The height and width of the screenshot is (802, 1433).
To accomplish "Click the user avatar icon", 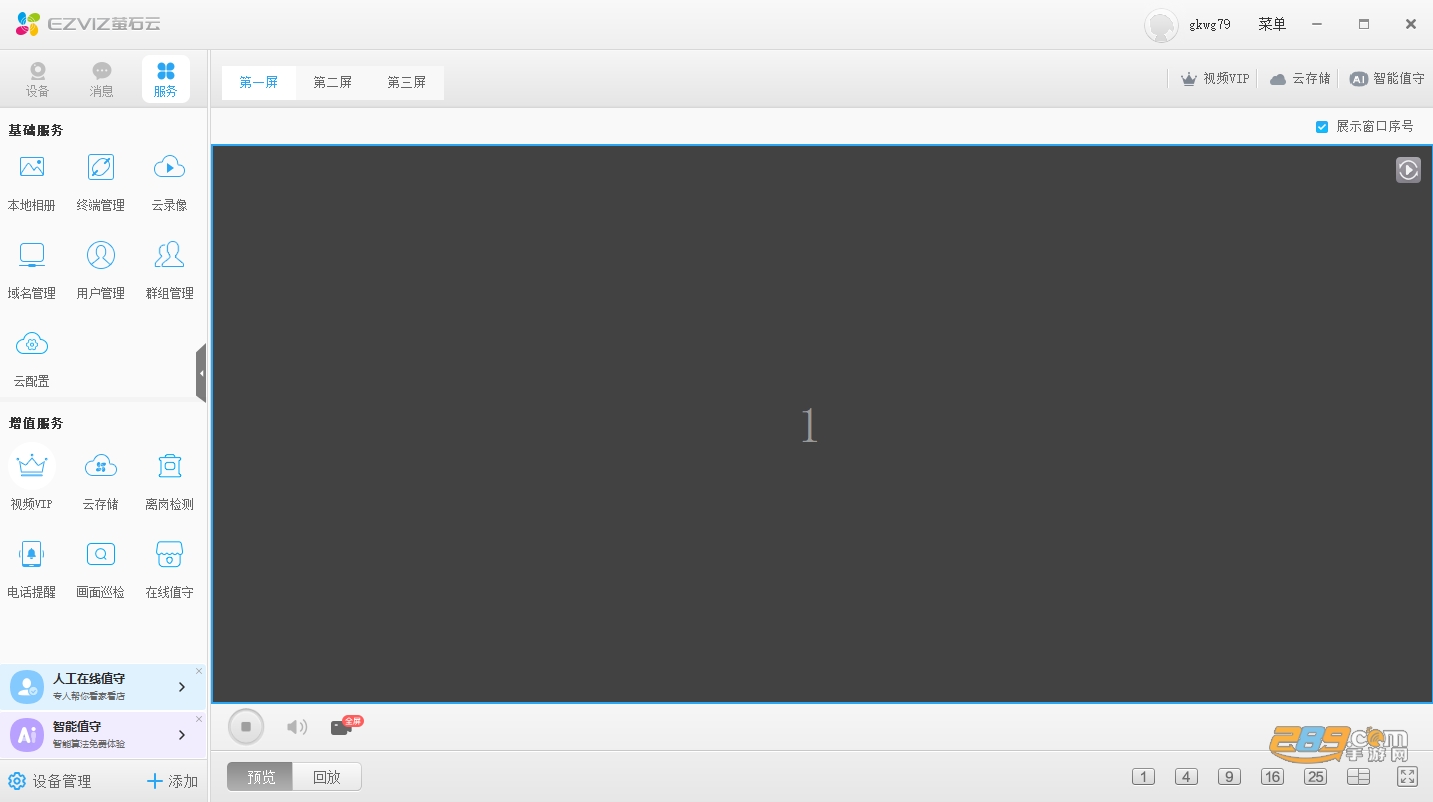I will tap(1161, 25).
